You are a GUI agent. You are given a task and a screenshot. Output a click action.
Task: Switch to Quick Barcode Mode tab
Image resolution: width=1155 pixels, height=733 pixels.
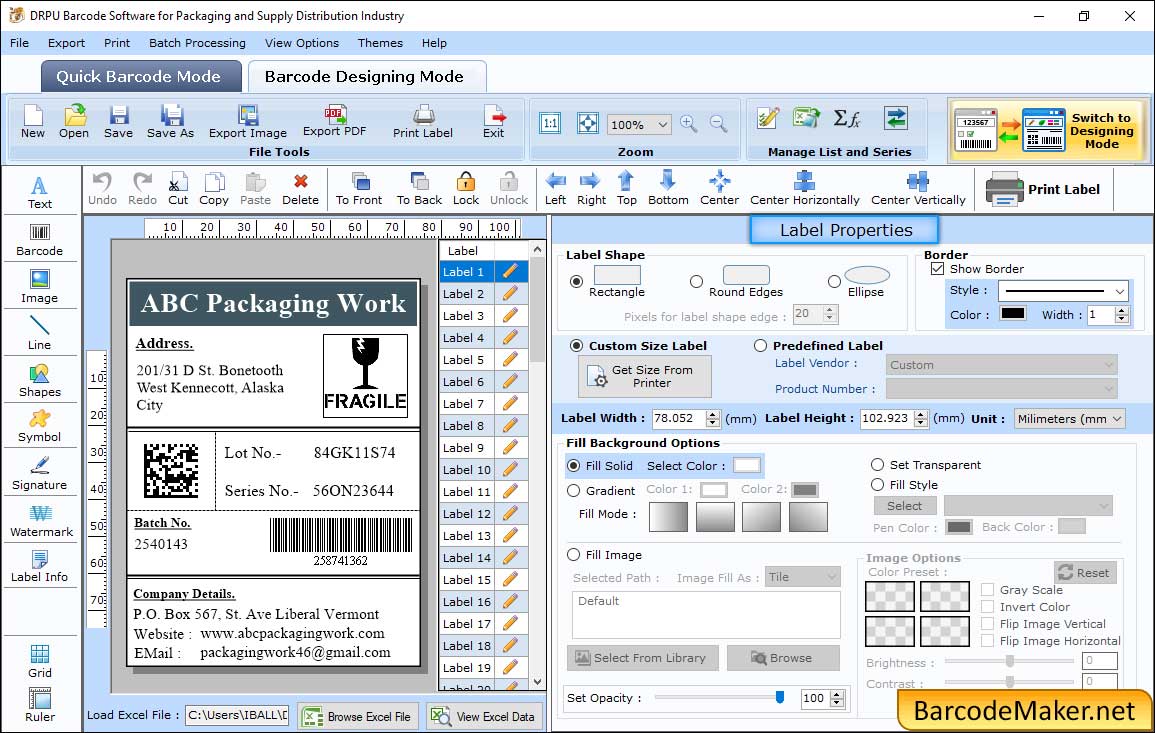(140, 77)
